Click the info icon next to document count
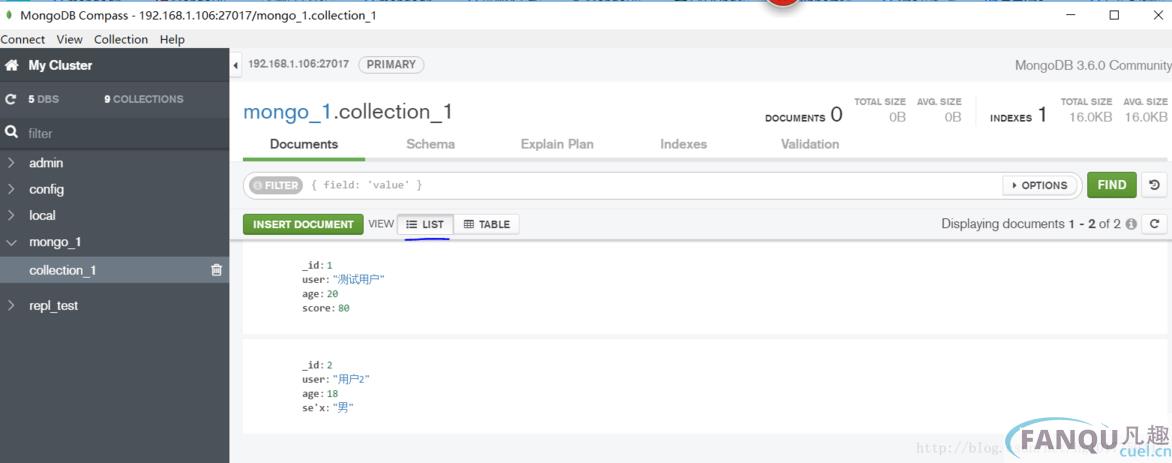 (1131, 224)
